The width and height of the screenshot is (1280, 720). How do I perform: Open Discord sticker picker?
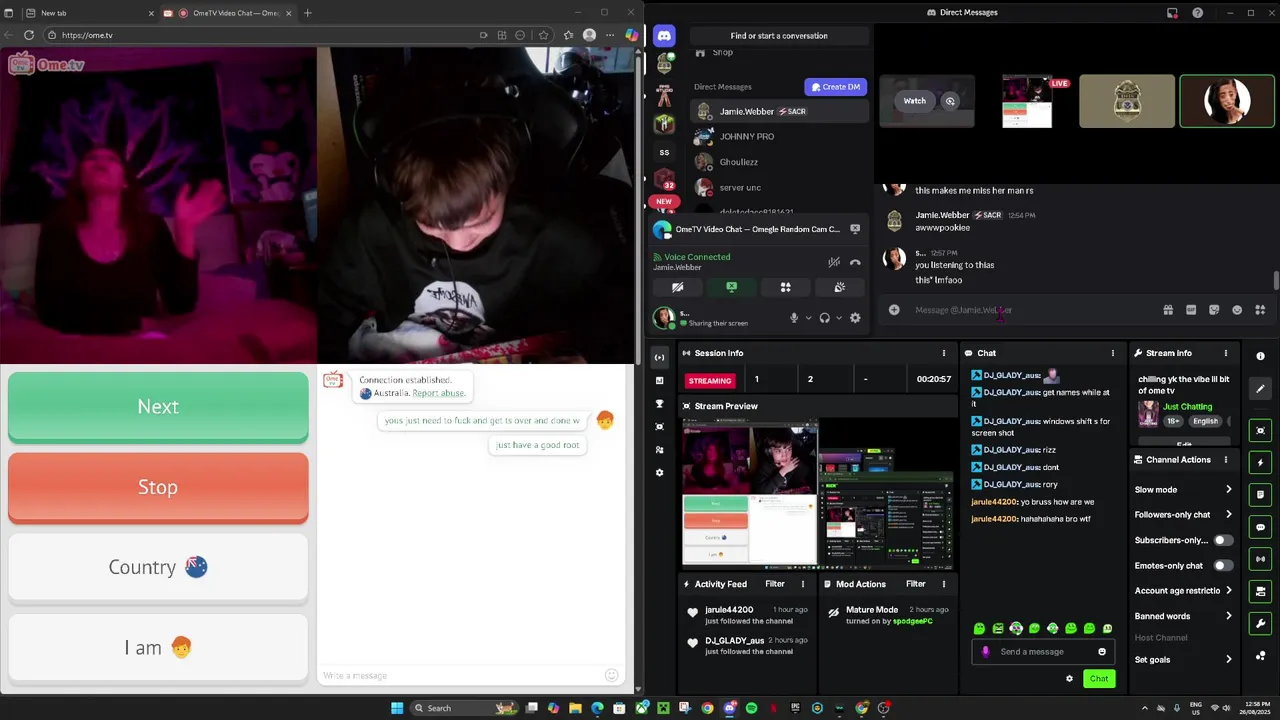pos(1214,310)
